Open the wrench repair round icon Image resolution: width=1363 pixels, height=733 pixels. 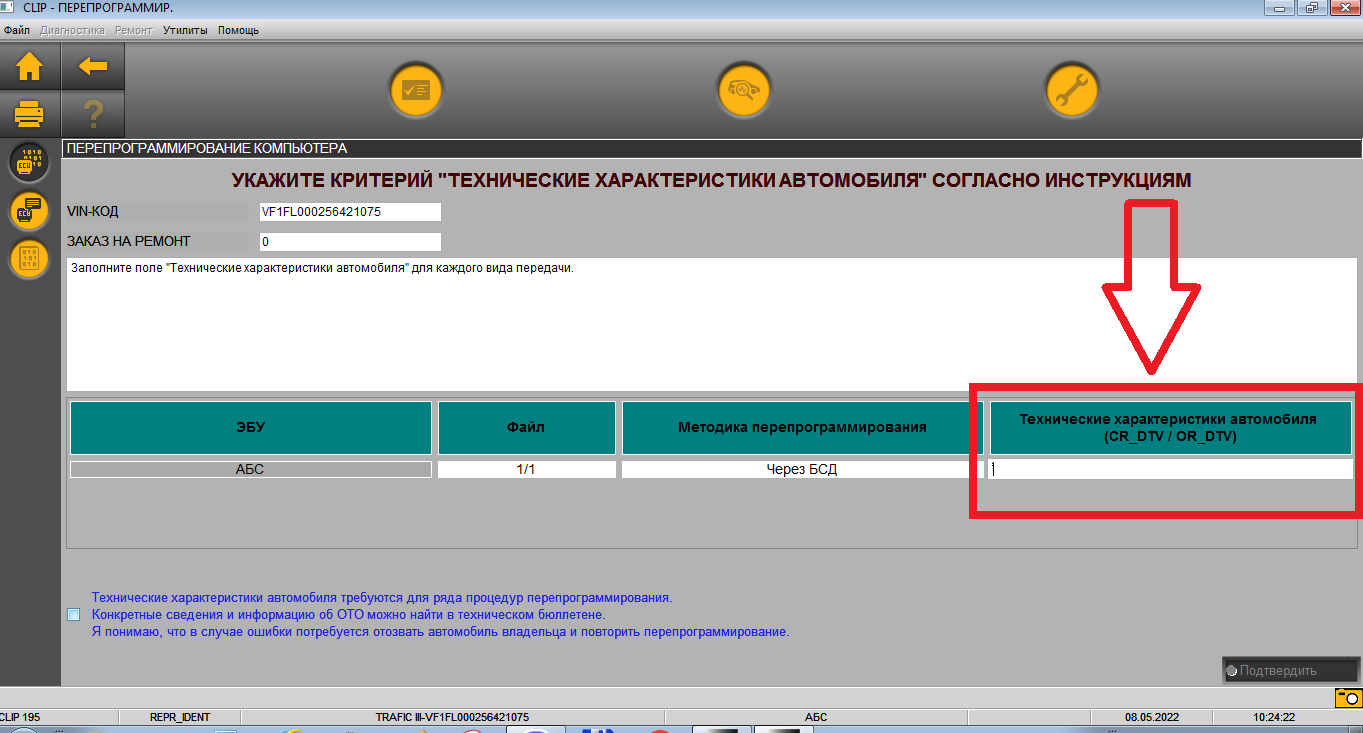pos(1072,91)
